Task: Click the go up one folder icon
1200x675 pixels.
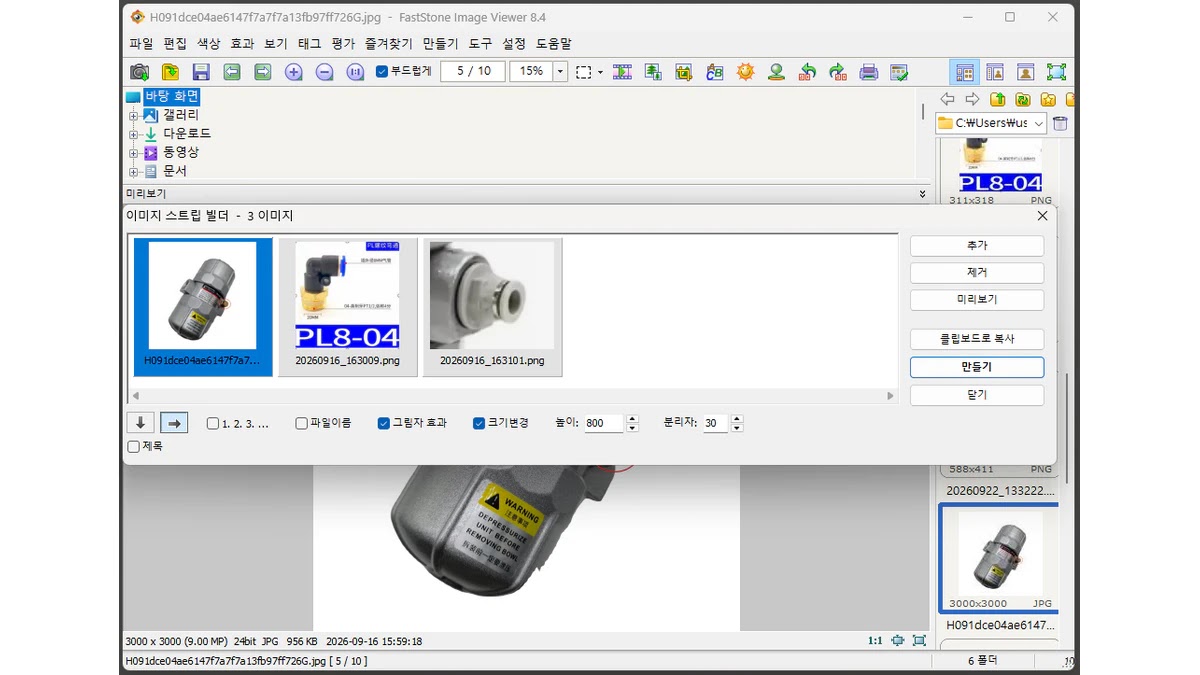Action: pyautogui.click(x=998, y=99)
